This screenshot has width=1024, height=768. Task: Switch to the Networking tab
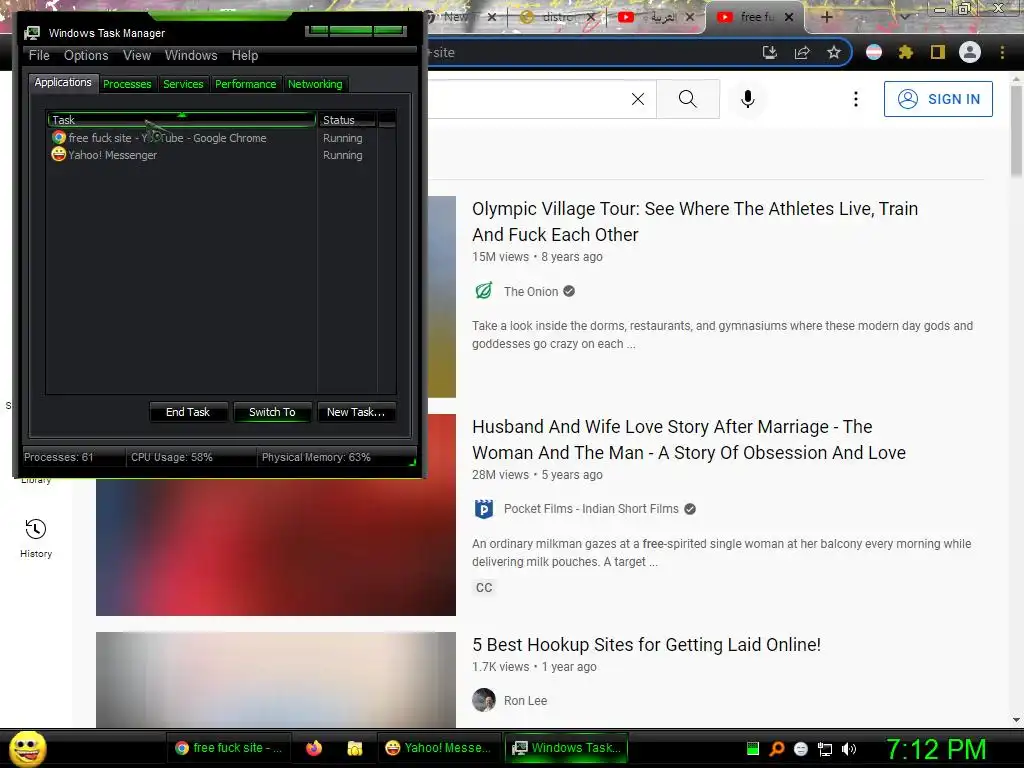315,84
